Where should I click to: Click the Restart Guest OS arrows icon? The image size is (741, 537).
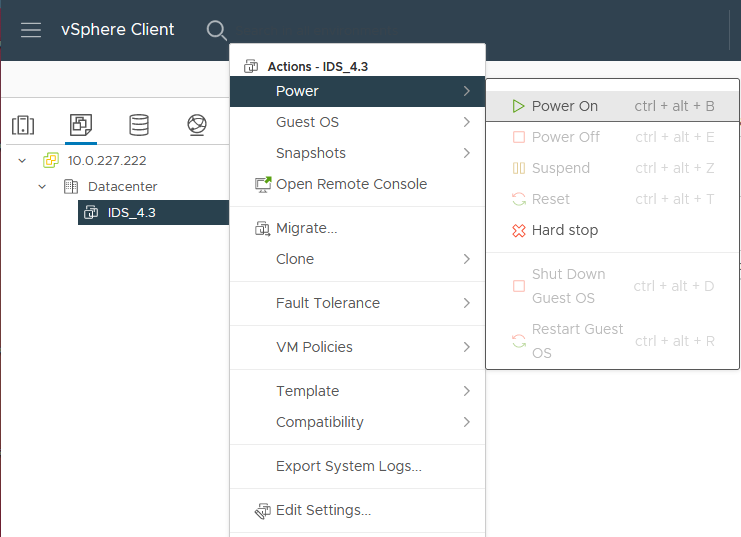pos(519,341)
